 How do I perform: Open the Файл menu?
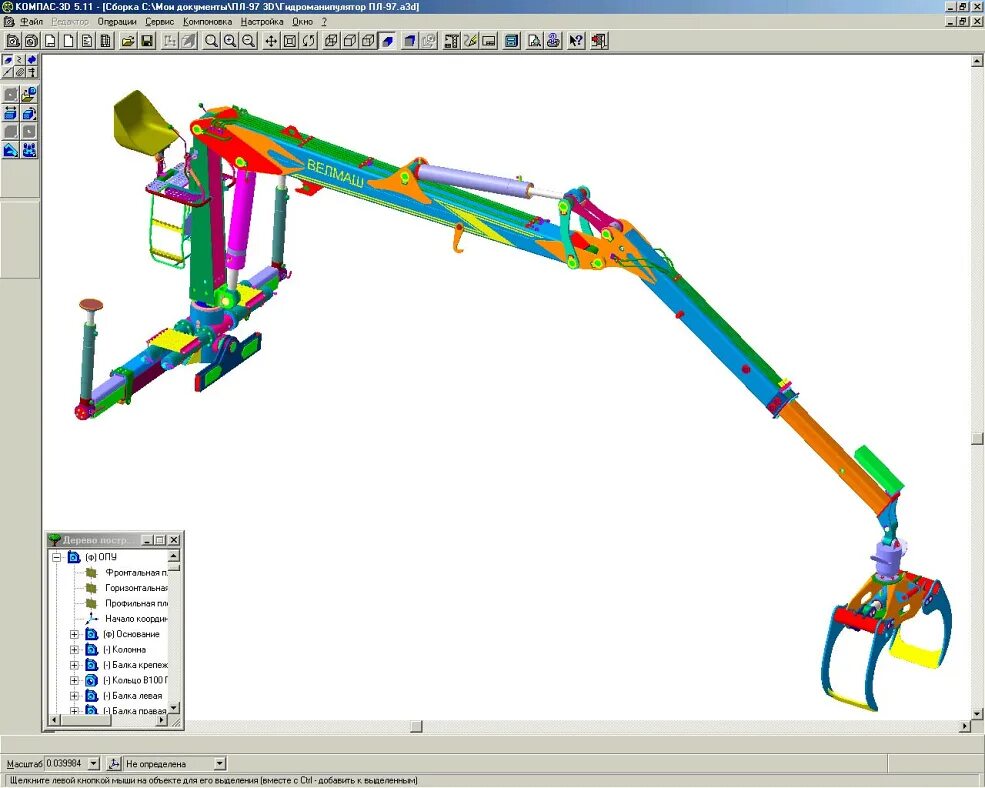coord(31,22)
